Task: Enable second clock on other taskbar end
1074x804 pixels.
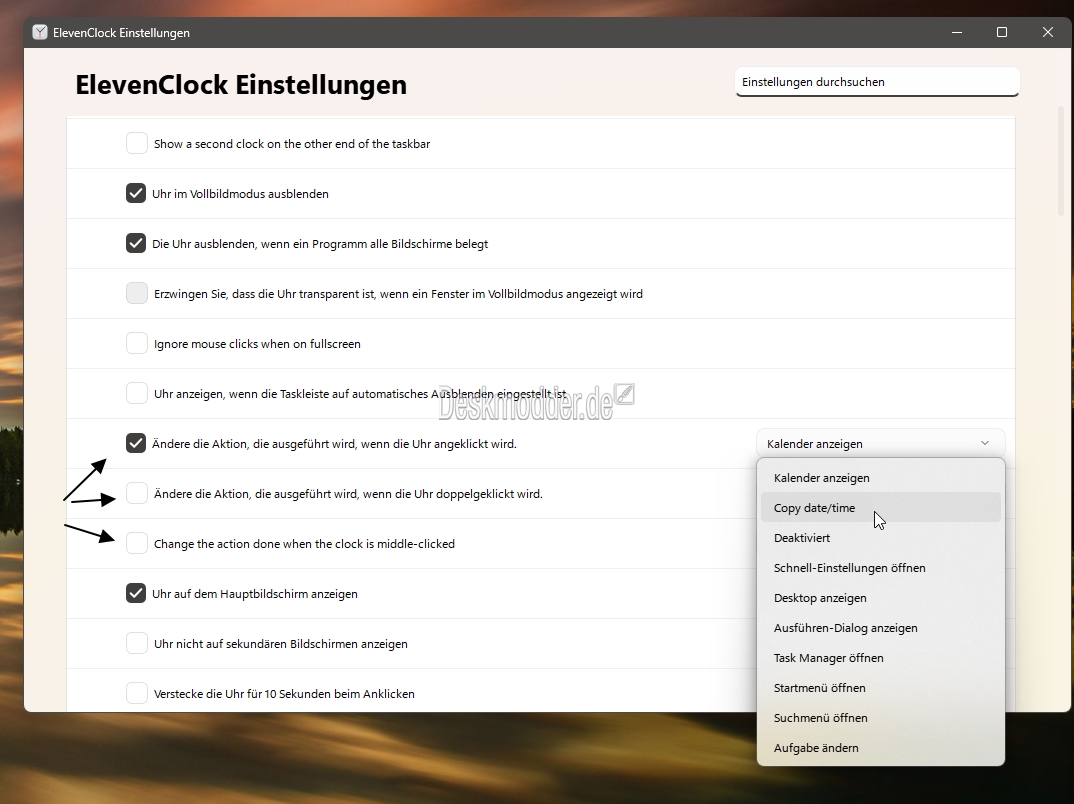Action: tap(137, 143)
